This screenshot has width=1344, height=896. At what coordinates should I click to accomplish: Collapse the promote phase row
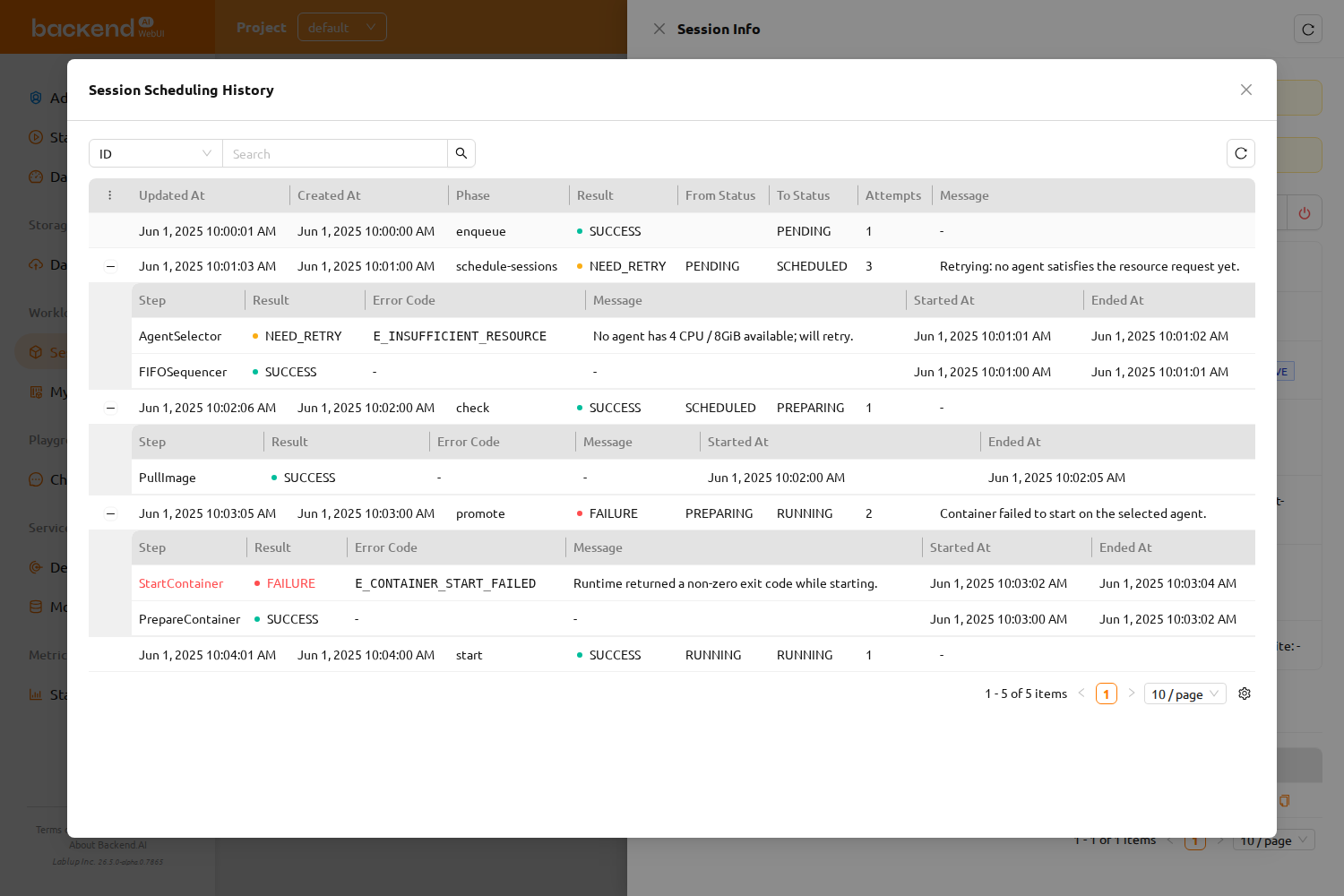[110, 513]
